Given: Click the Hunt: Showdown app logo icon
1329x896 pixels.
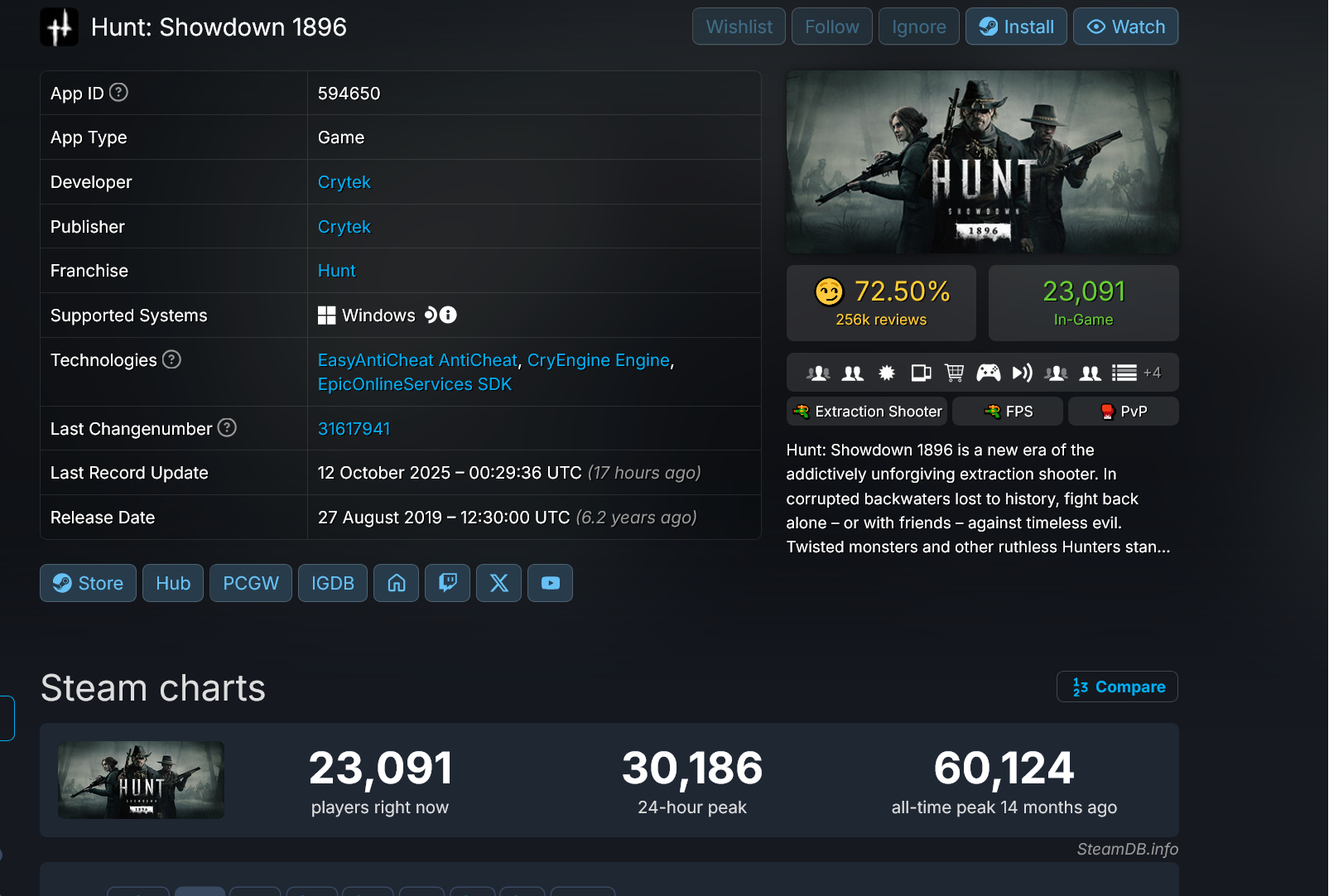Looking at the screenshot, I should (x=59, y=27).
